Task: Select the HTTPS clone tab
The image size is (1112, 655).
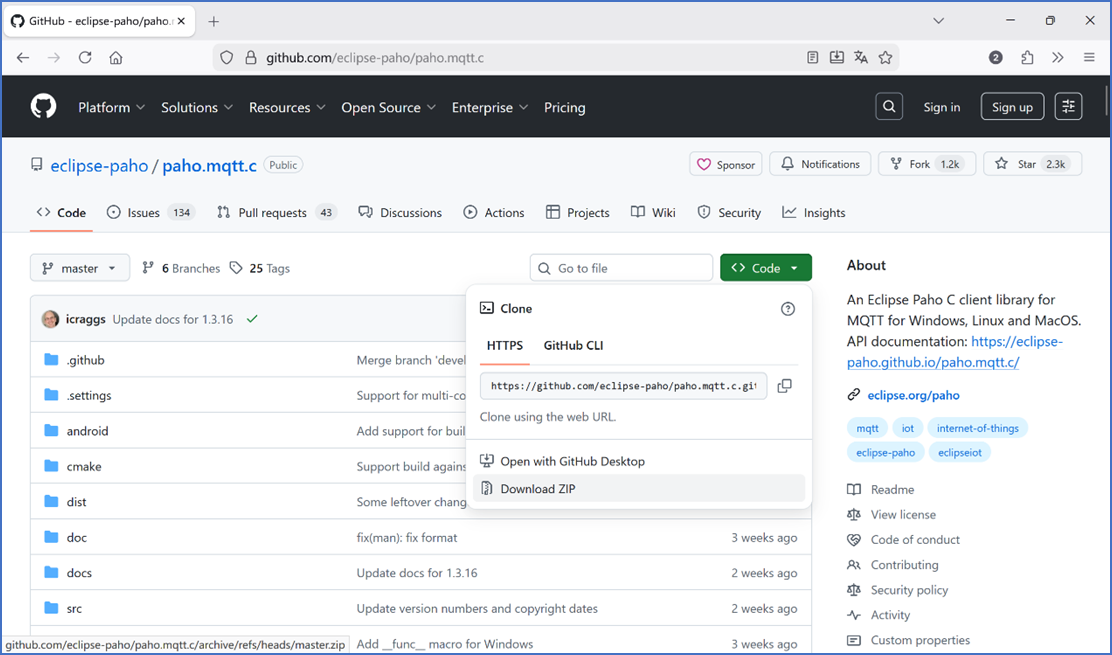Action: pyautogui.click(x=505, y=345)
